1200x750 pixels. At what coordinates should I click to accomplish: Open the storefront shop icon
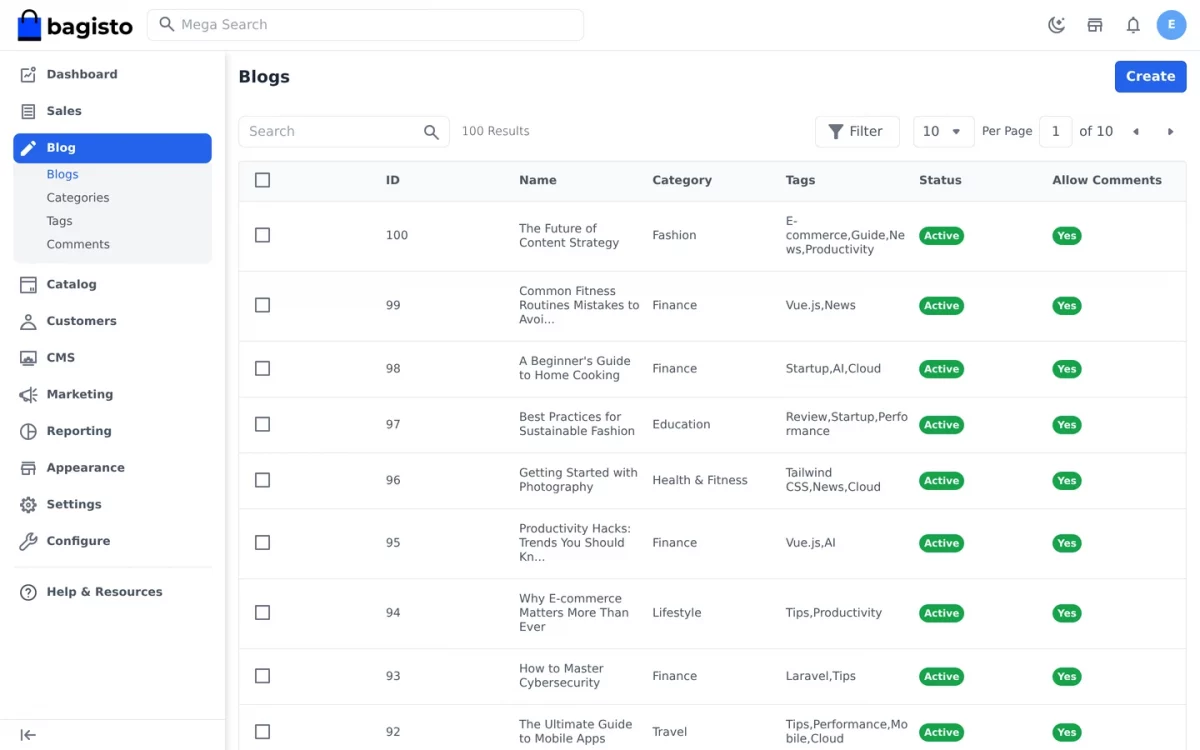pos(1095,25)
